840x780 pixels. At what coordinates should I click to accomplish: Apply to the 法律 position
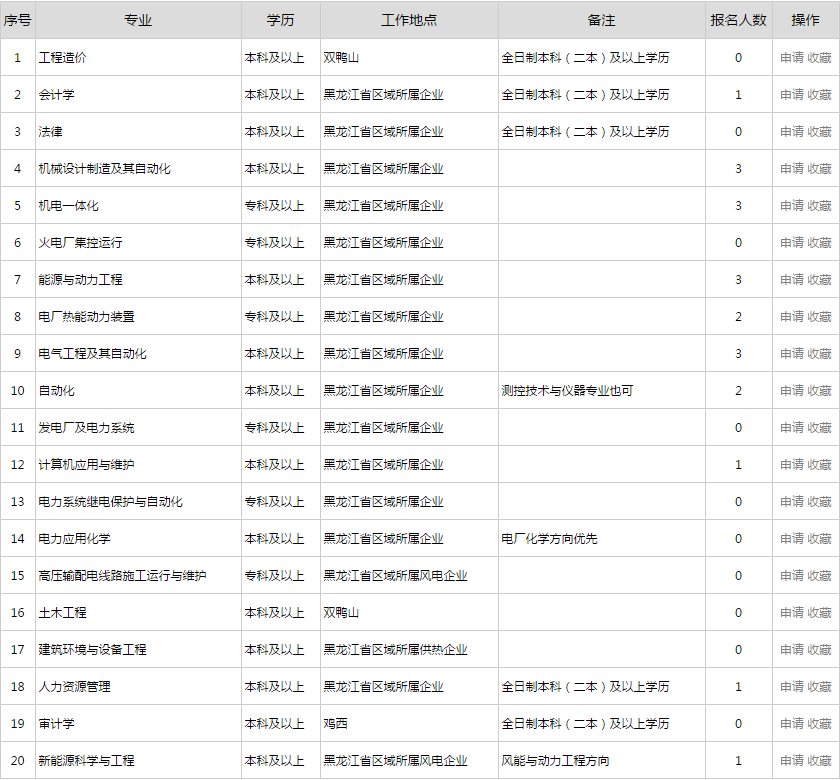click(x=792, y=132)
